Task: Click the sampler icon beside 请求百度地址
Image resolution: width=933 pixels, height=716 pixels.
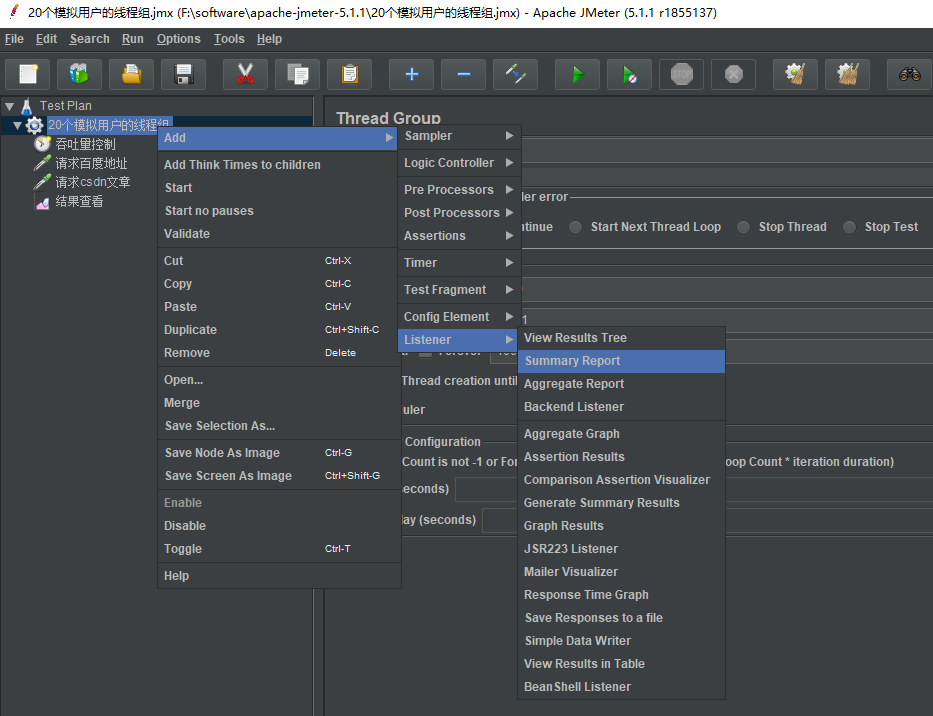Action: pos(42,162)
